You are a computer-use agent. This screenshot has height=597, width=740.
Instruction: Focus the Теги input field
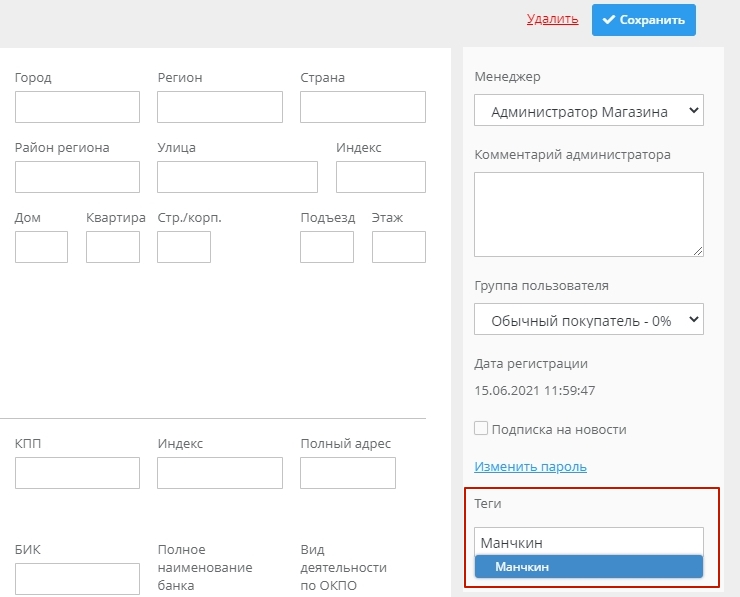(x=588, y=542)
